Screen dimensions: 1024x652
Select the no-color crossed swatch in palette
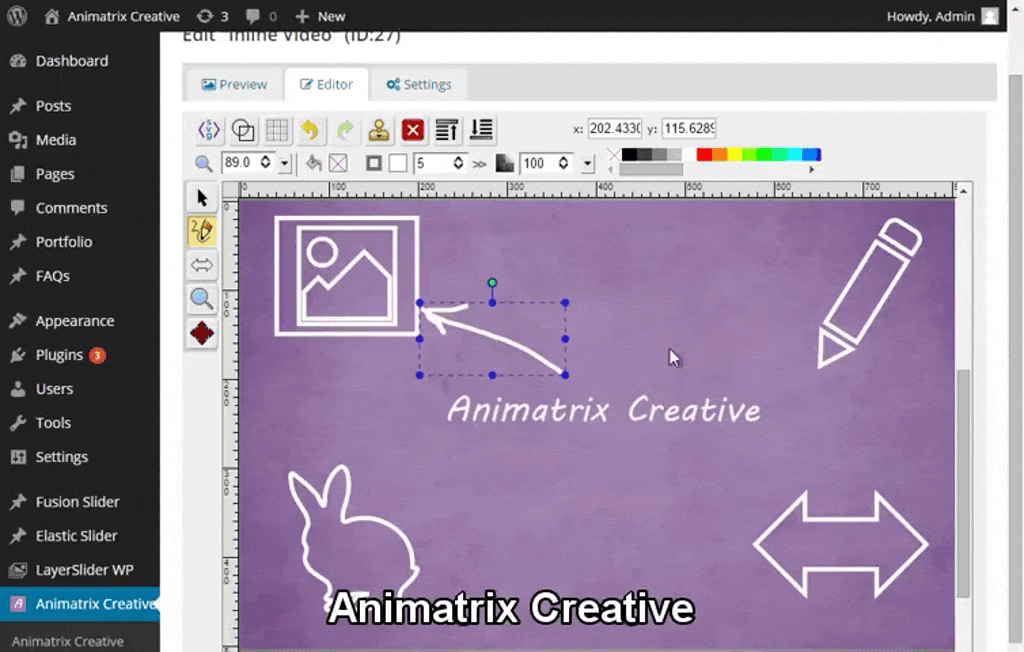(x=613, y=155)
